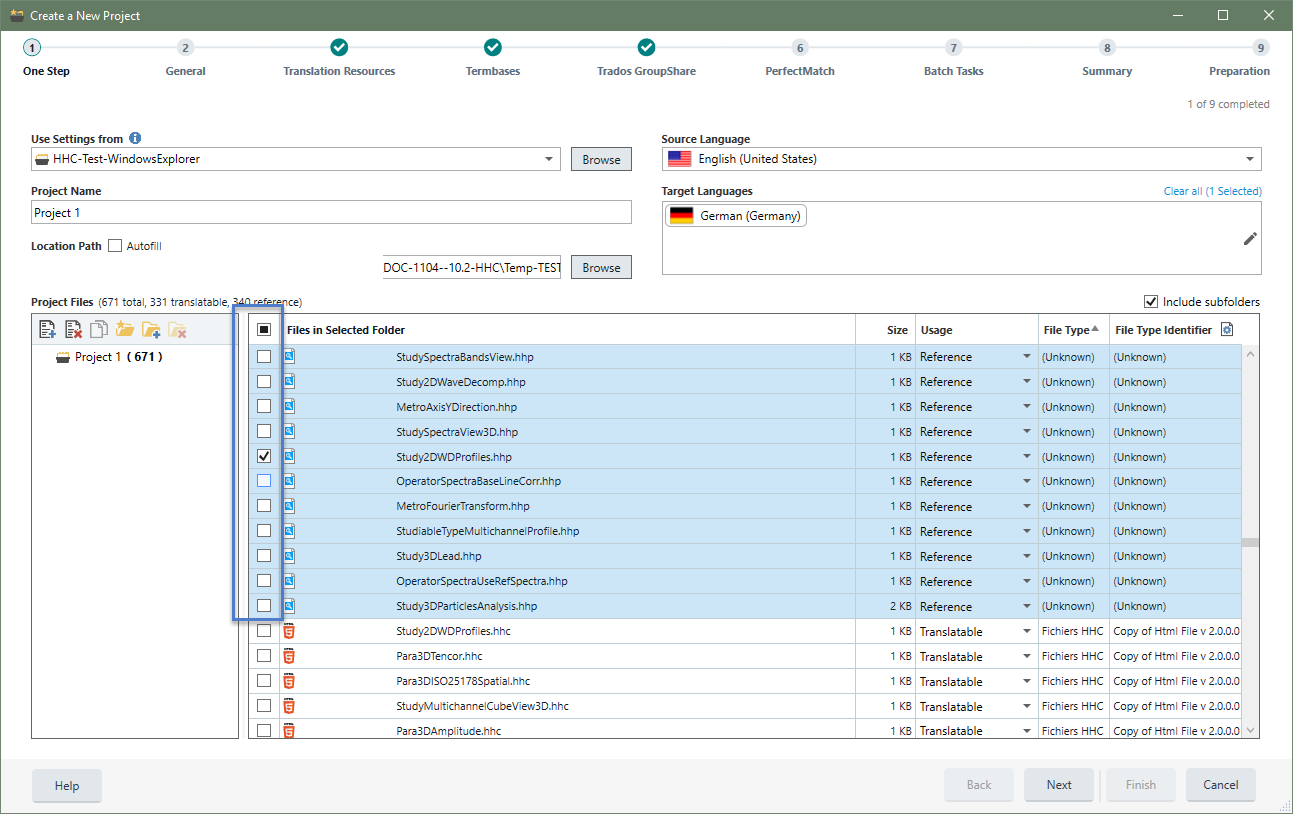Click the HTML icon of Para3DAmplitude.hhc
The image size is (1293, 814).
click(x=289, y=731)
